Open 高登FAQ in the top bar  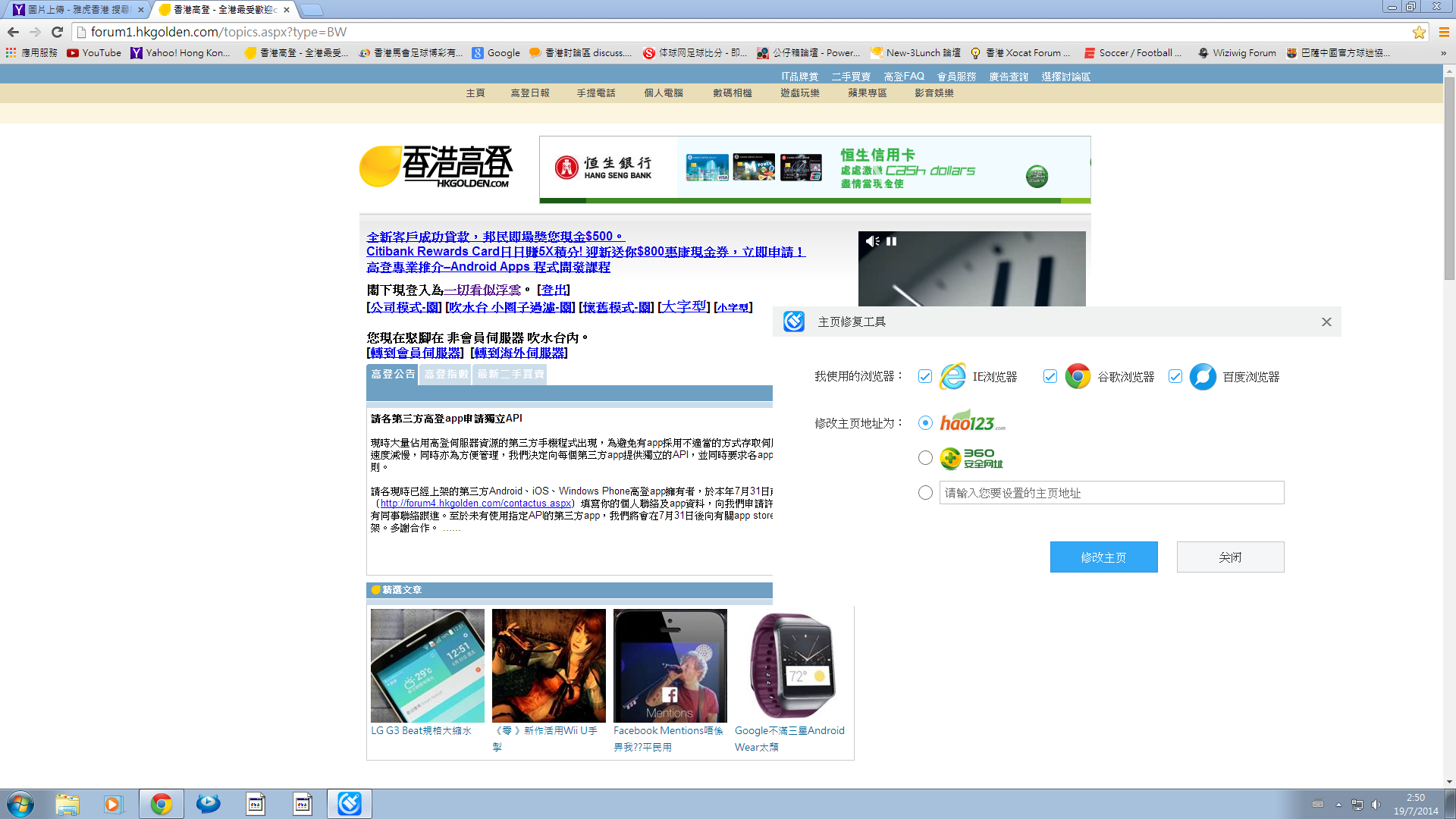pos(903,77)
